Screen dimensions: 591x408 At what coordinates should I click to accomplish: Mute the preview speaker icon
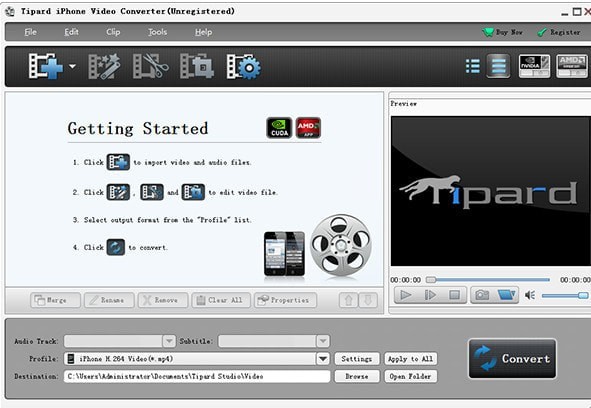530,295
